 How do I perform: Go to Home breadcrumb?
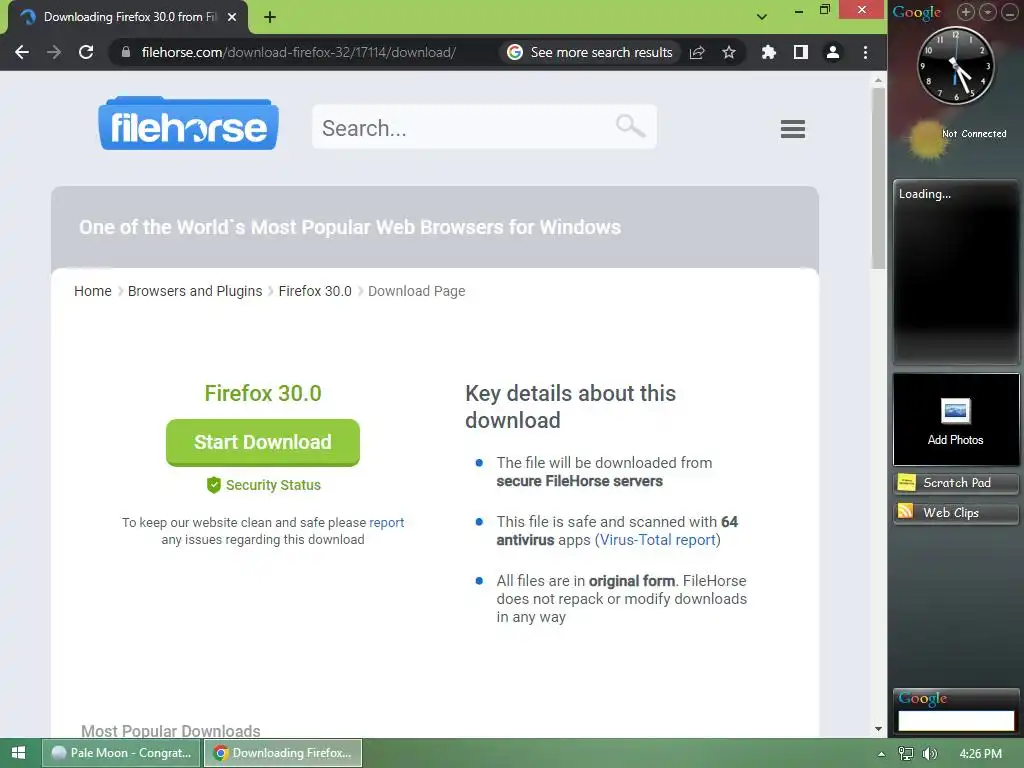(x=93, y=291)
